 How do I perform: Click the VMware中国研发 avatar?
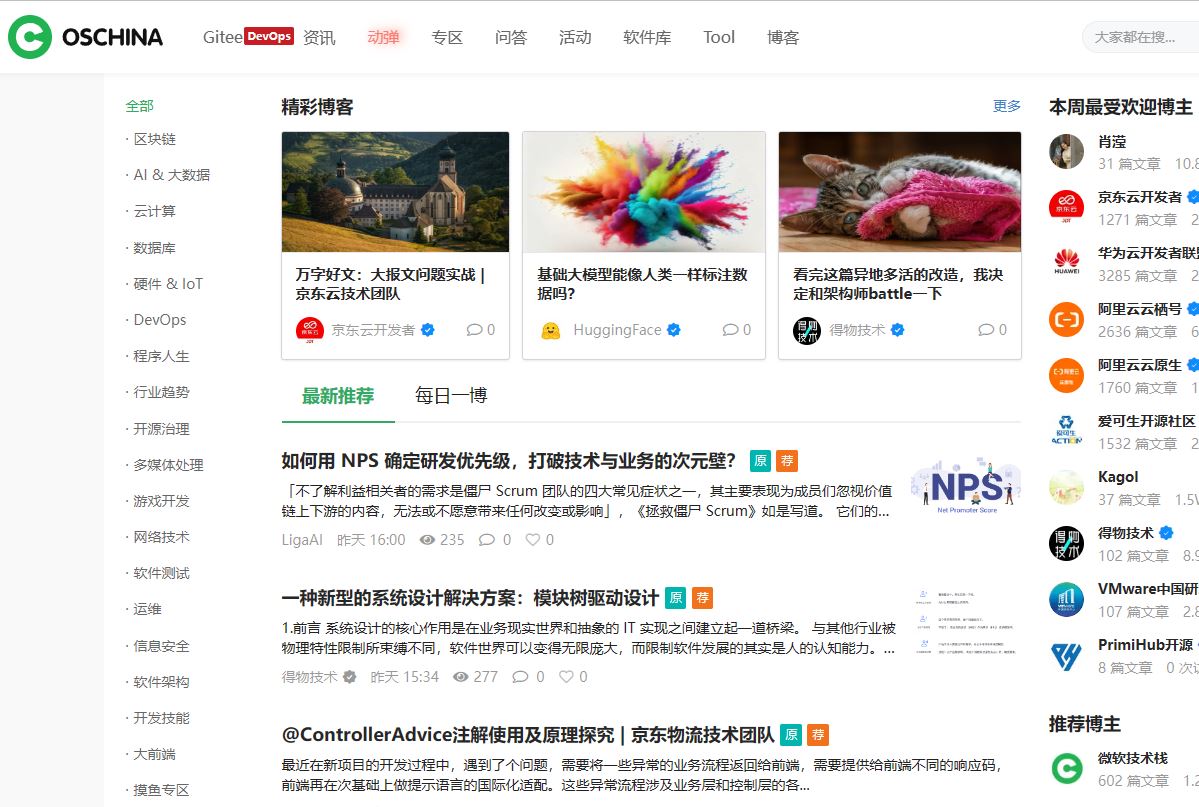tap(1067, 599)
